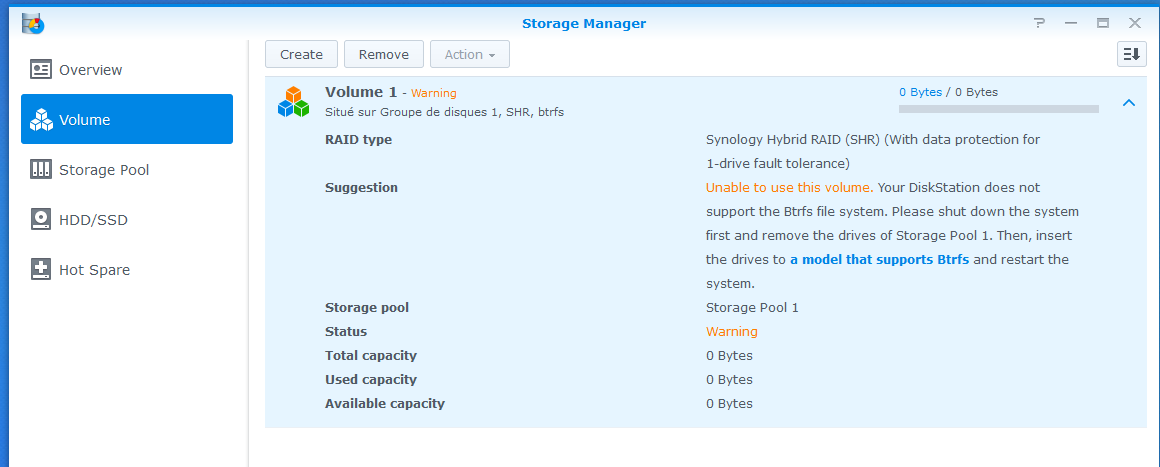Follow the model that supports Btrfs link
The image size is (1160, 467).
(x=879, y=259)
